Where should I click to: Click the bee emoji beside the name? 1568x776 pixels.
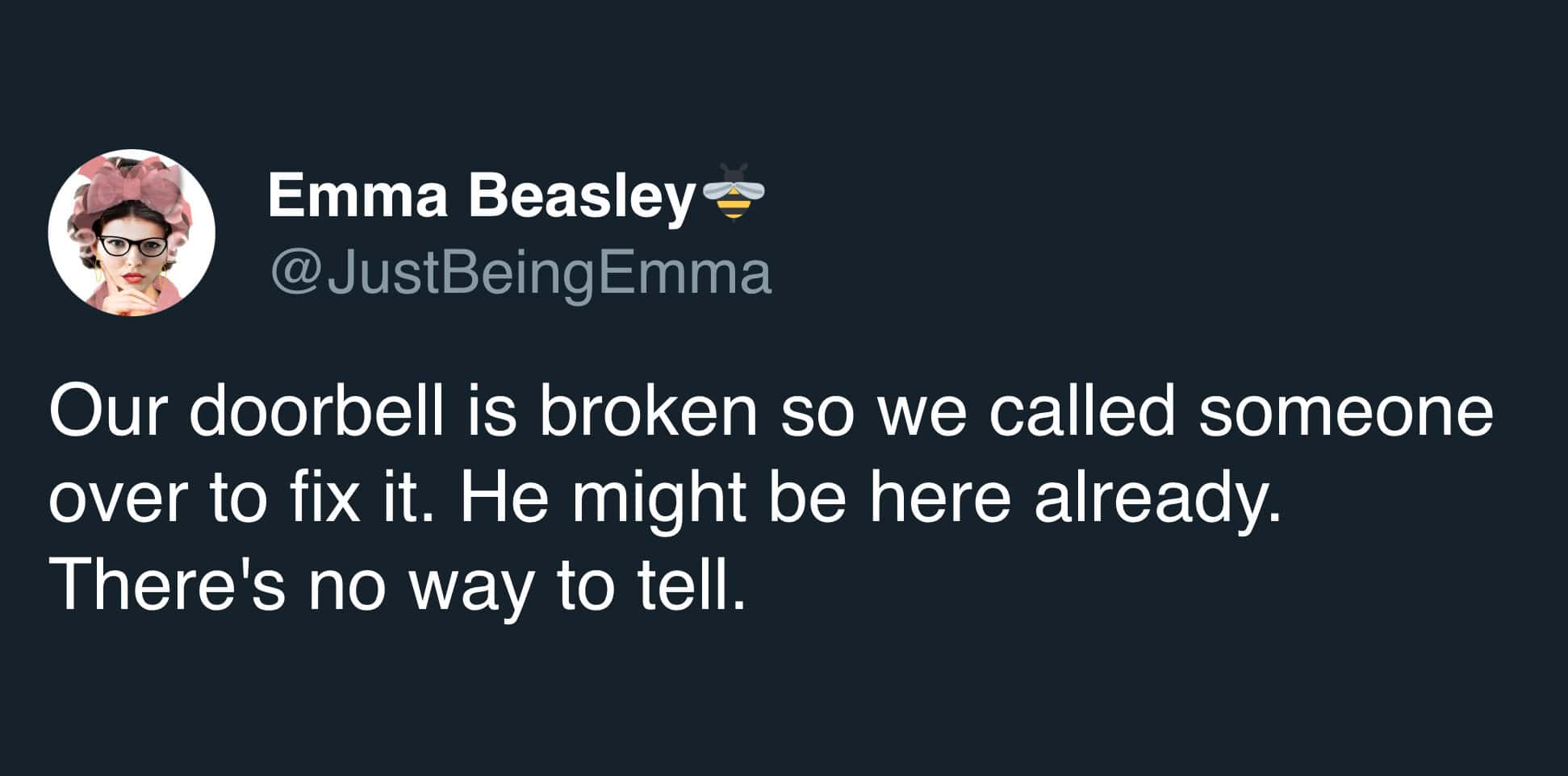tap(733, 192)
